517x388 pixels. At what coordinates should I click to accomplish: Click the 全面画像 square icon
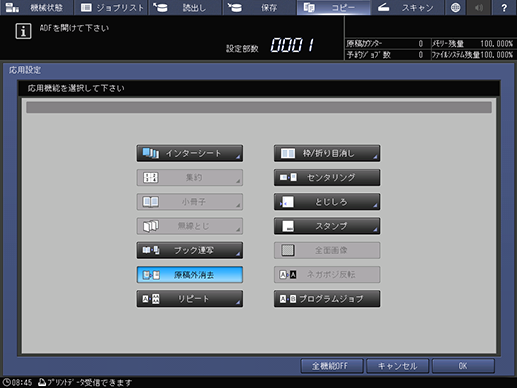pyautogui.click(x=288, y=250)
